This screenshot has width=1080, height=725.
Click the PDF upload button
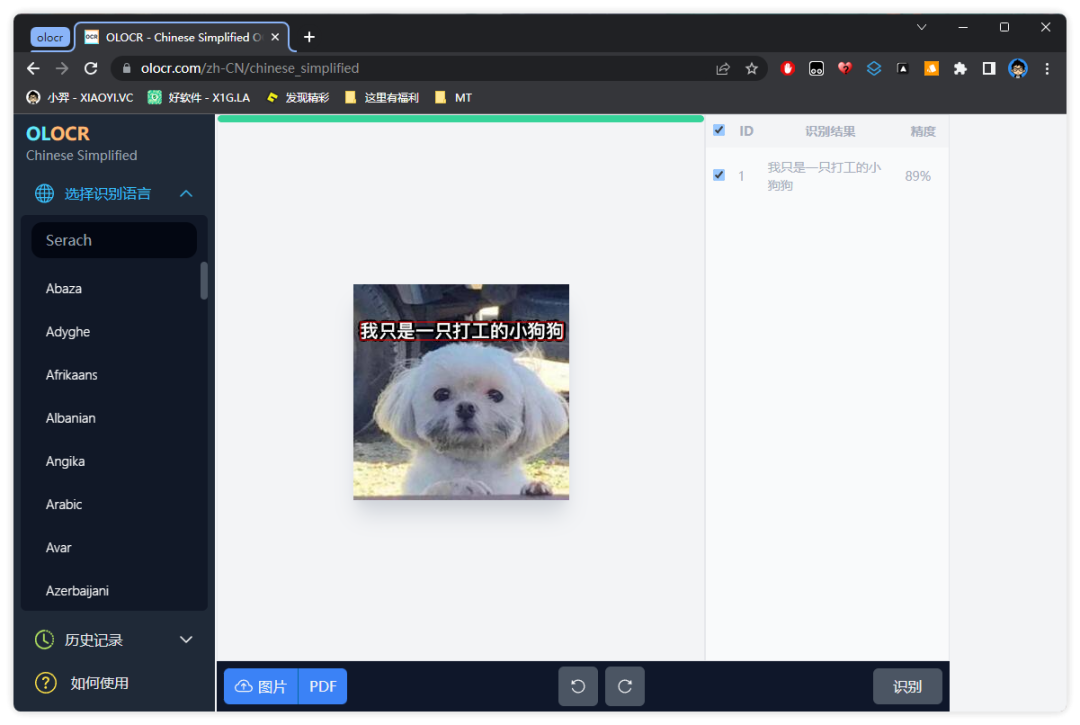(x=323, y=686)
